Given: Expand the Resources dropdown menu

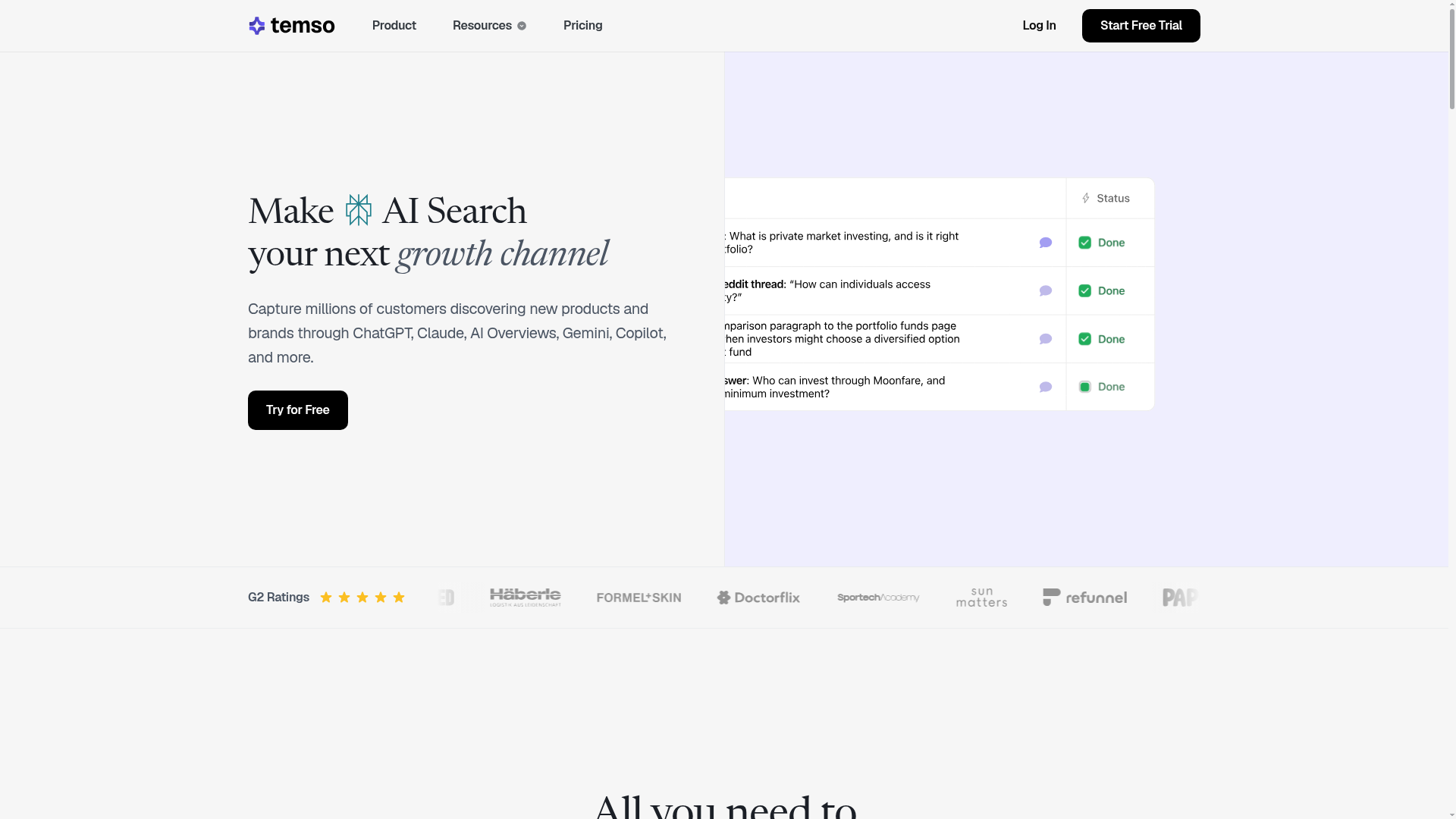Looking at the screenshot, I should point(489,26).
